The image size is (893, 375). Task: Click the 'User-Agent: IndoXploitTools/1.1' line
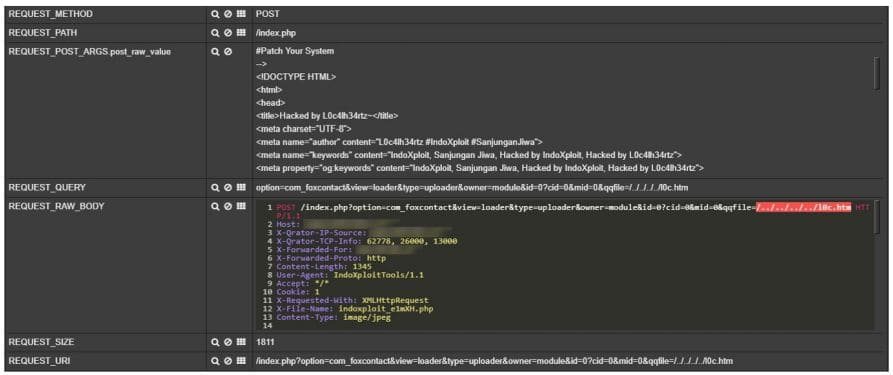point(350,275)
